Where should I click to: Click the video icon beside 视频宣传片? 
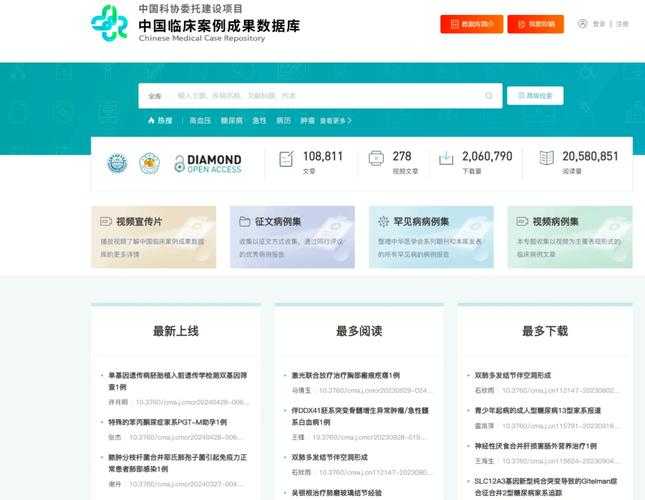click(106, 222)
